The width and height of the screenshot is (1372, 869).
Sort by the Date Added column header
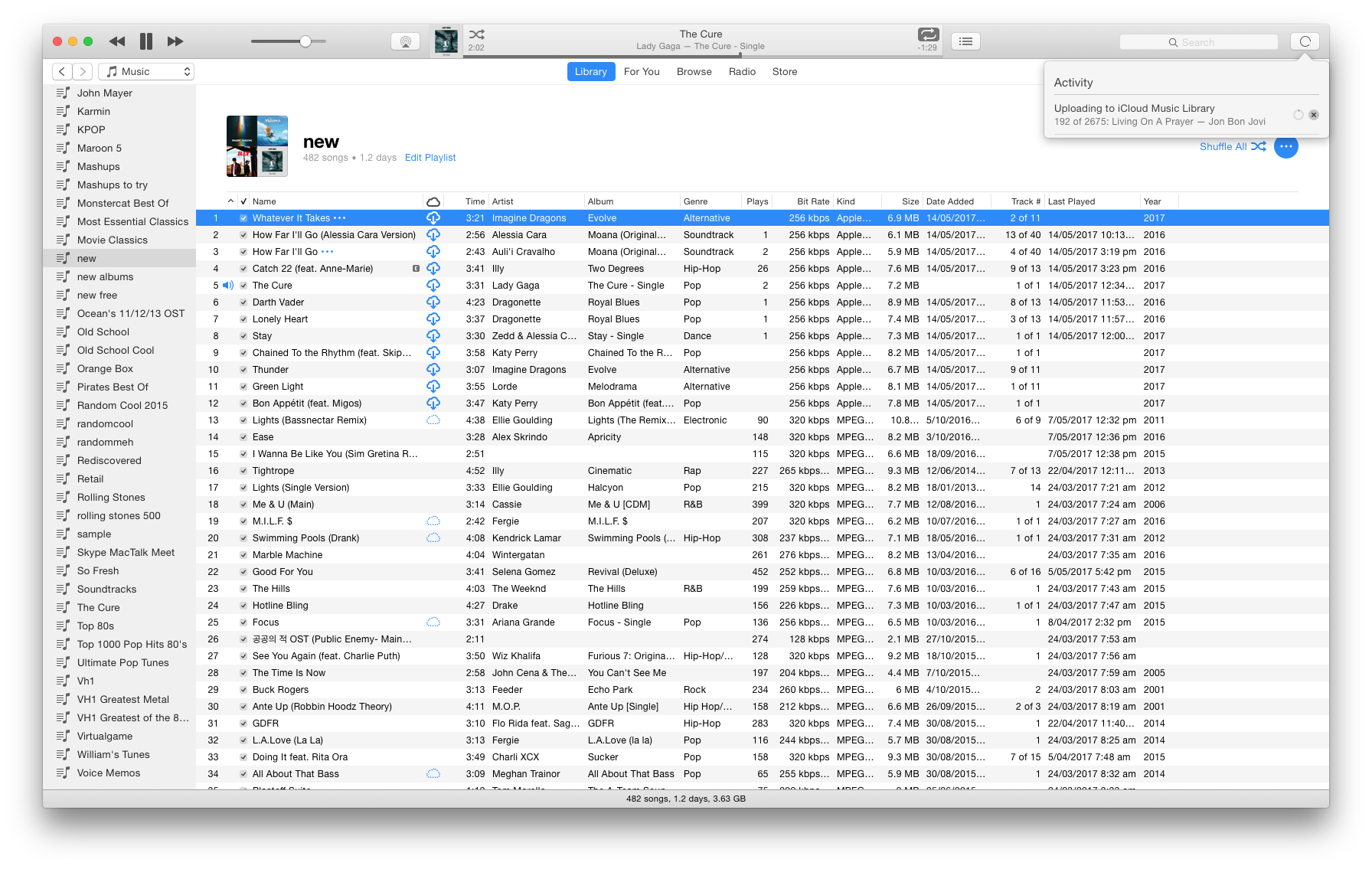(955, 201)
